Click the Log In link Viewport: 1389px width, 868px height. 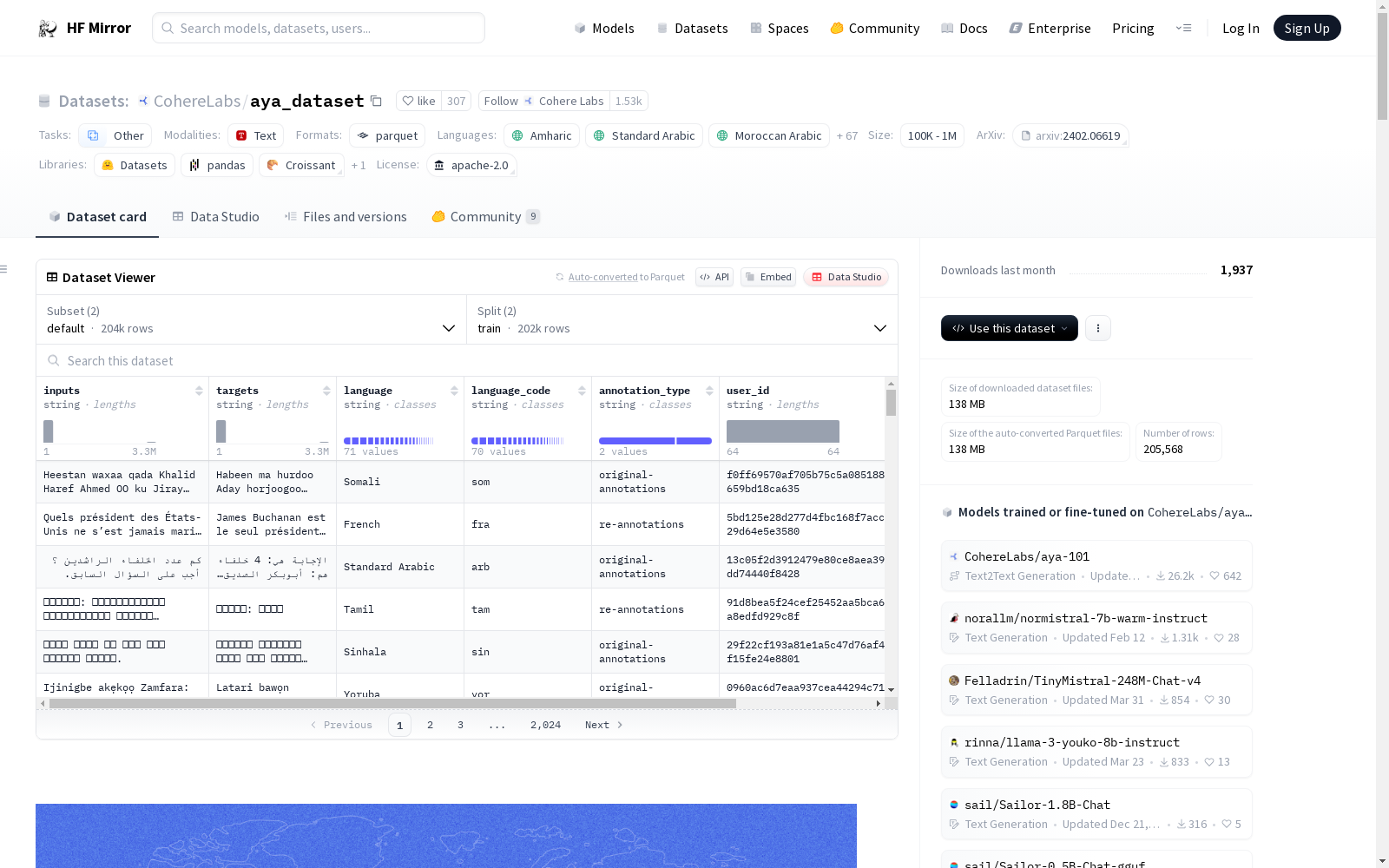[1241, 28]
